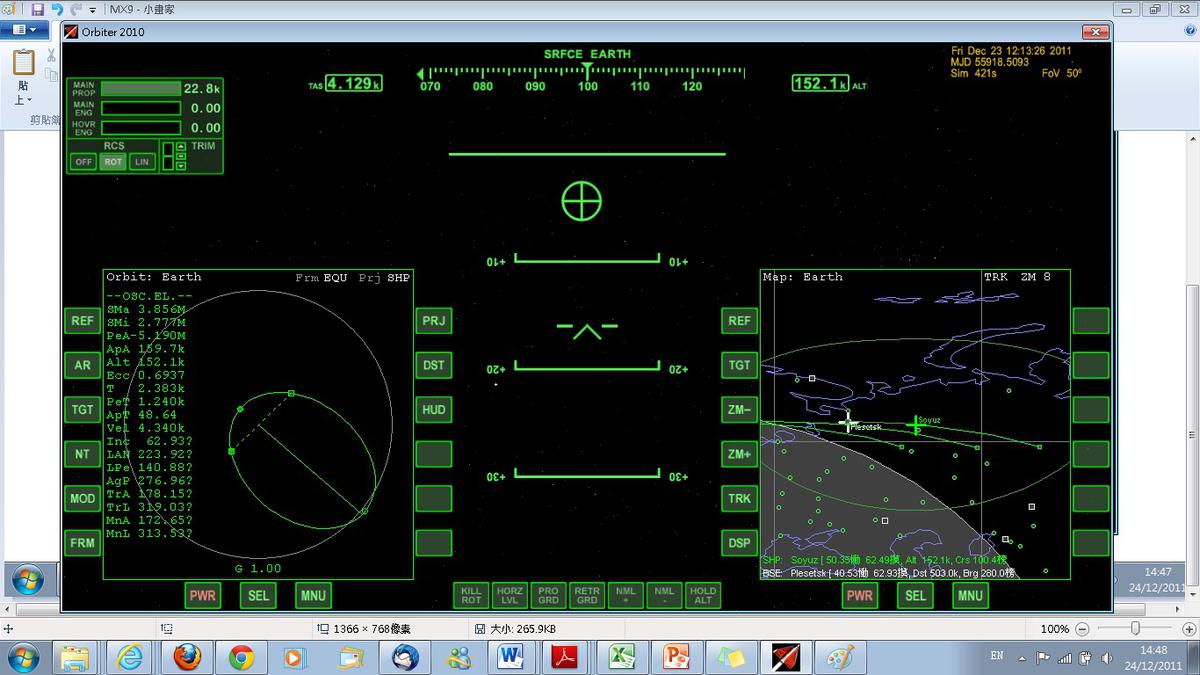Click the Plesetsk base marker on the map
Viewport: 1200px width, 675px height.
click(x=847, y=422)
